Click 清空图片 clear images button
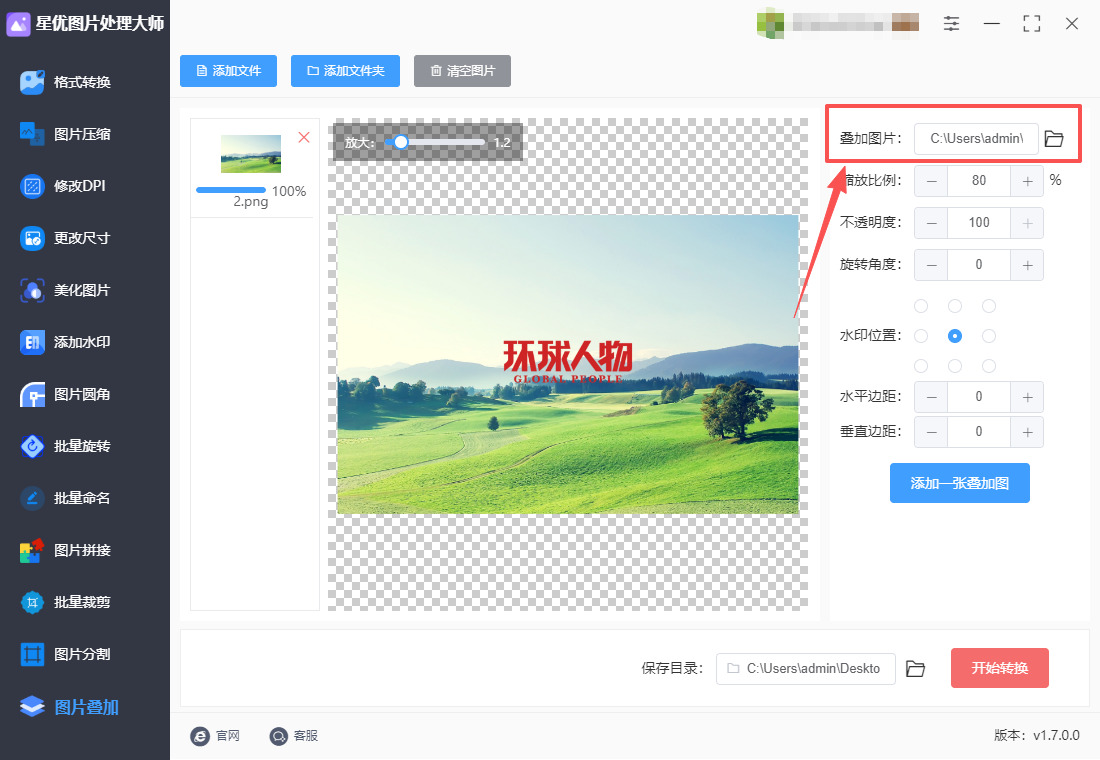This screenshot has width=1100, height=760. (462, 71)
